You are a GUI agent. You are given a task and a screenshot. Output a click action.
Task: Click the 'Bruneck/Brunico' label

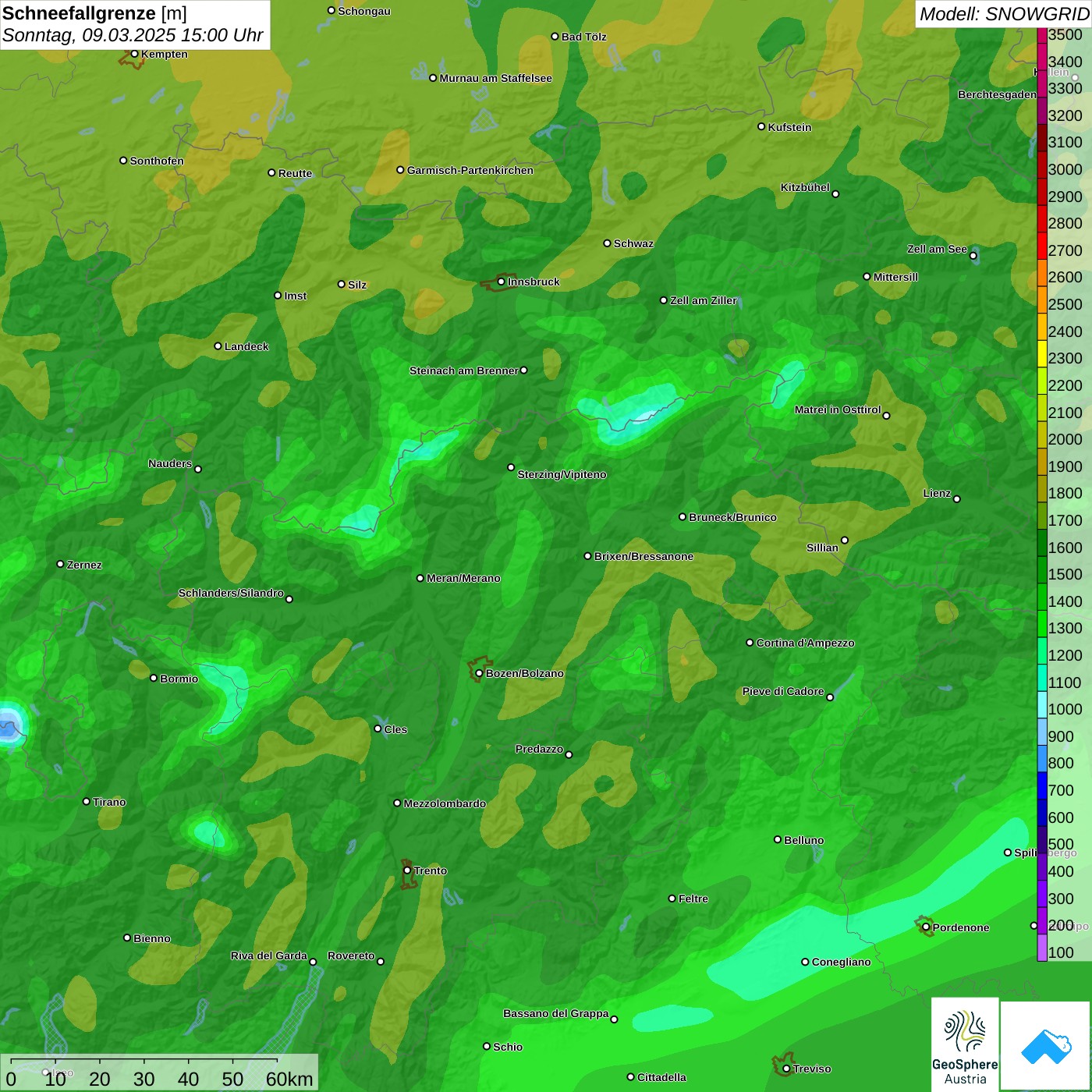pyautogui.click(x=733, y=517)
